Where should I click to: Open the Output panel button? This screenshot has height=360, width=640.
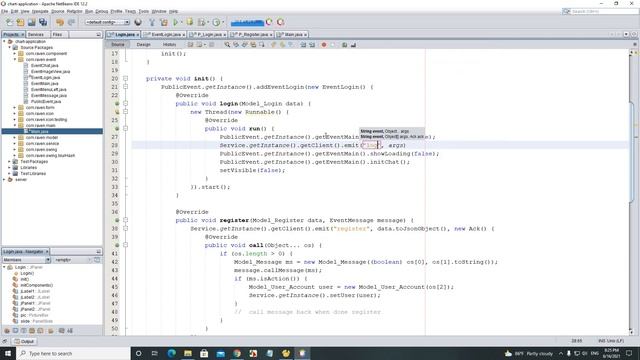(24, 341)
